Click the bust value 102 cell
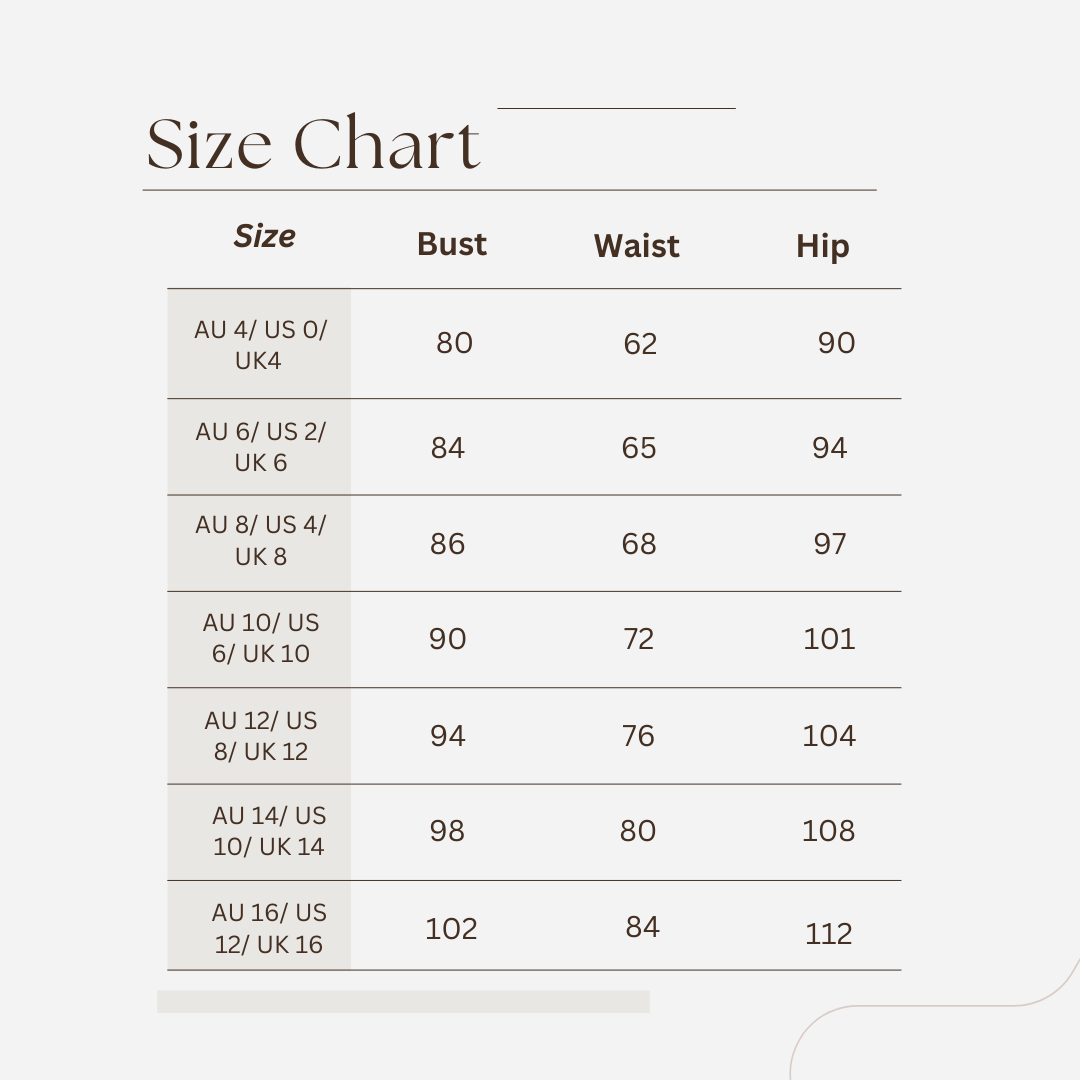Viewport: 1080px width, 1080px height. [451, 929]
